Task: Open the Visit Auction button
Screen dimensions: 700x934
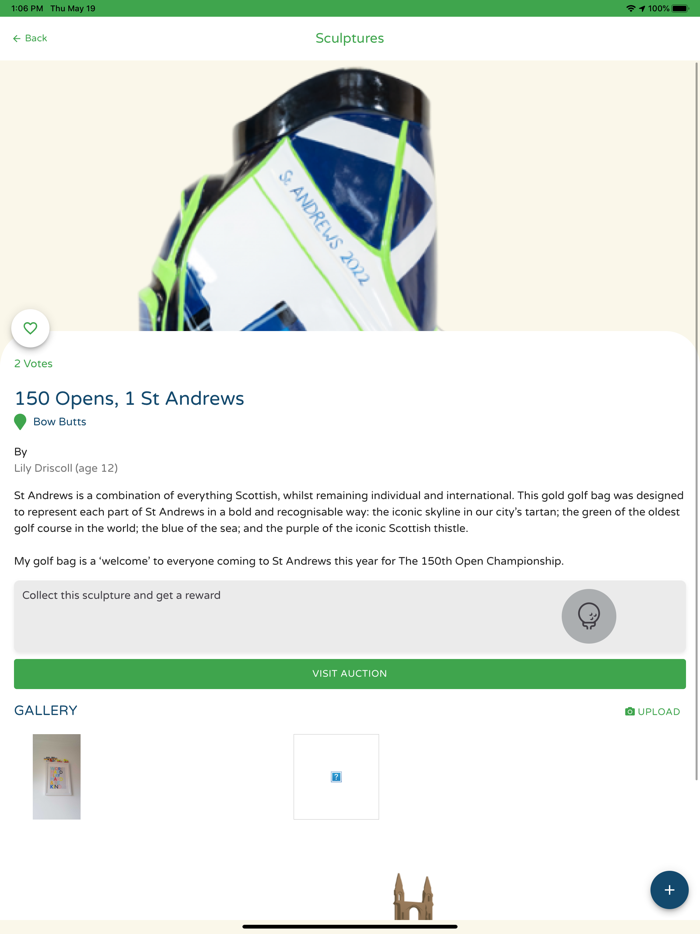Action: [x=350, y=674]
